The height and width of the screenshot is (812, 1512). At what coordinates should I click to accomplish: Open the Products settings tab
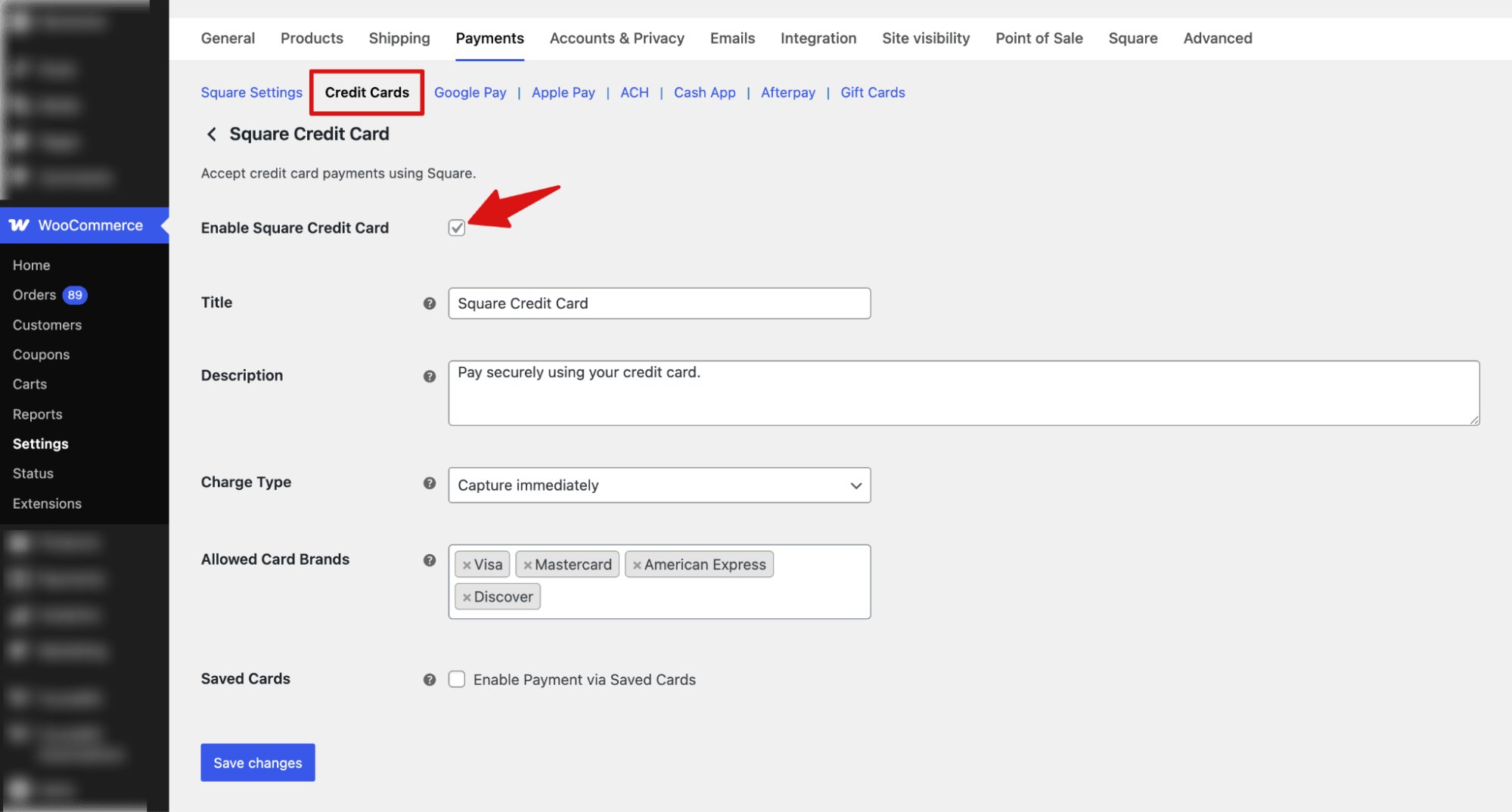[312, 38]
